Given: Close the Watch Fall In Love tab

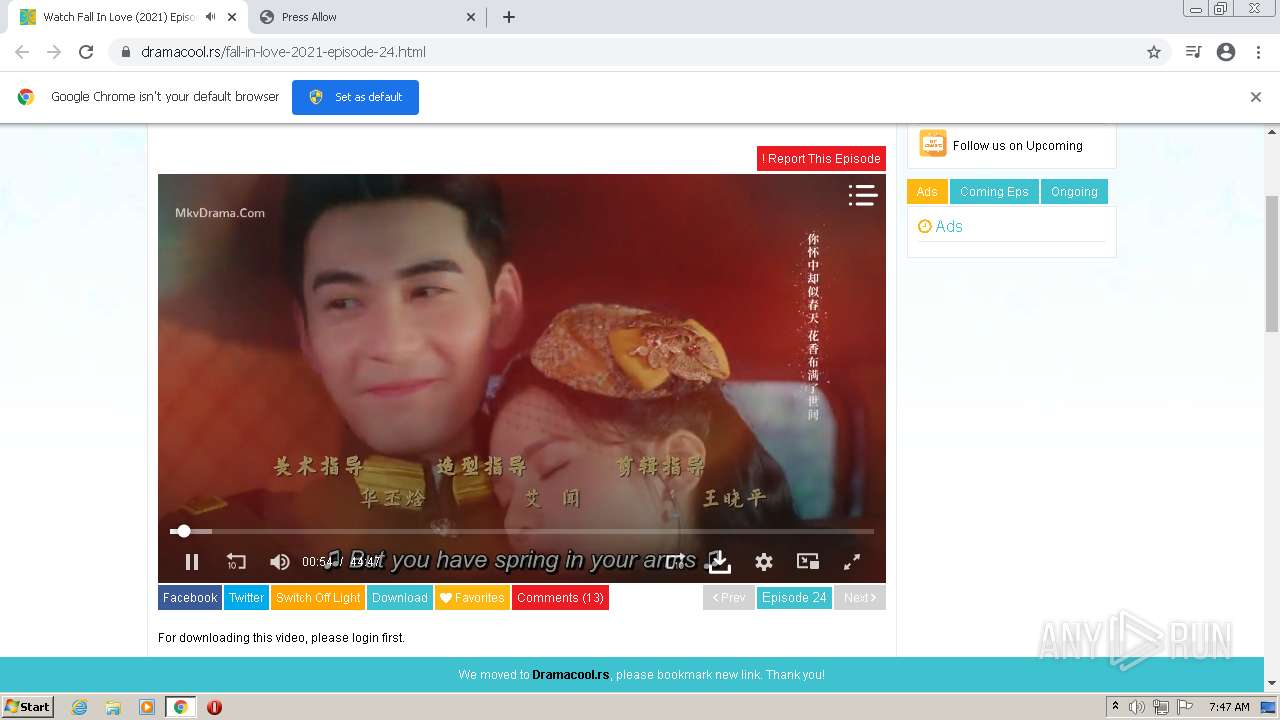Looking at the screenshot, I should (x=232, y=17).
